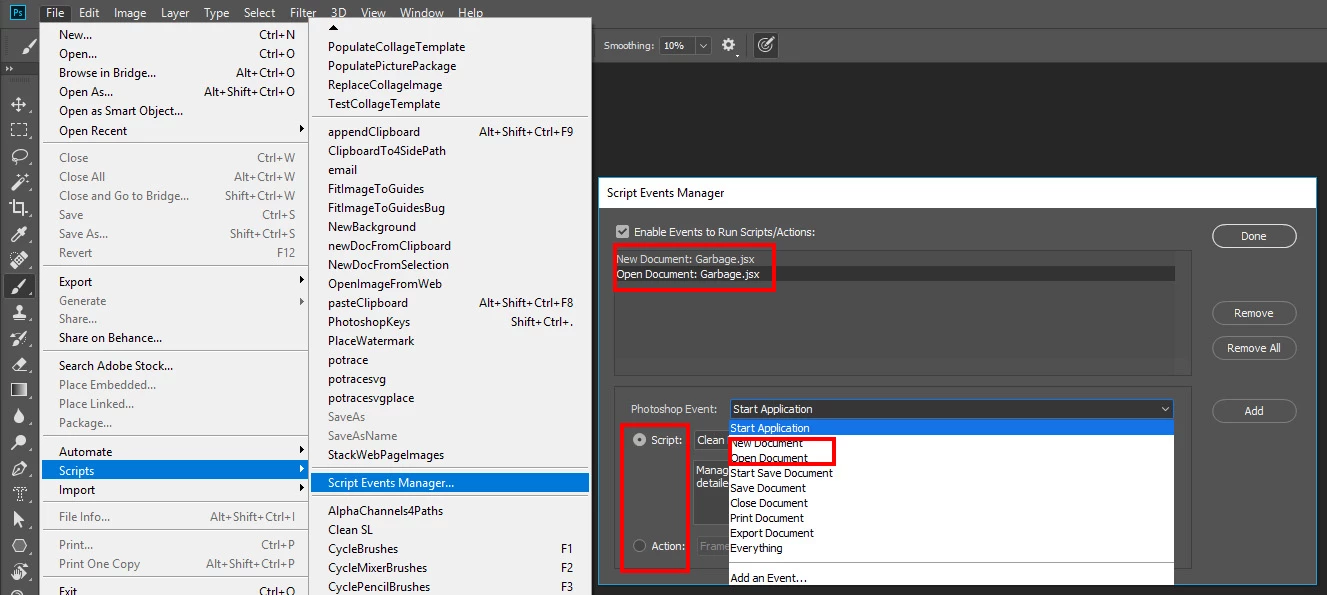Expand the Import submenu

coord(182,490)
